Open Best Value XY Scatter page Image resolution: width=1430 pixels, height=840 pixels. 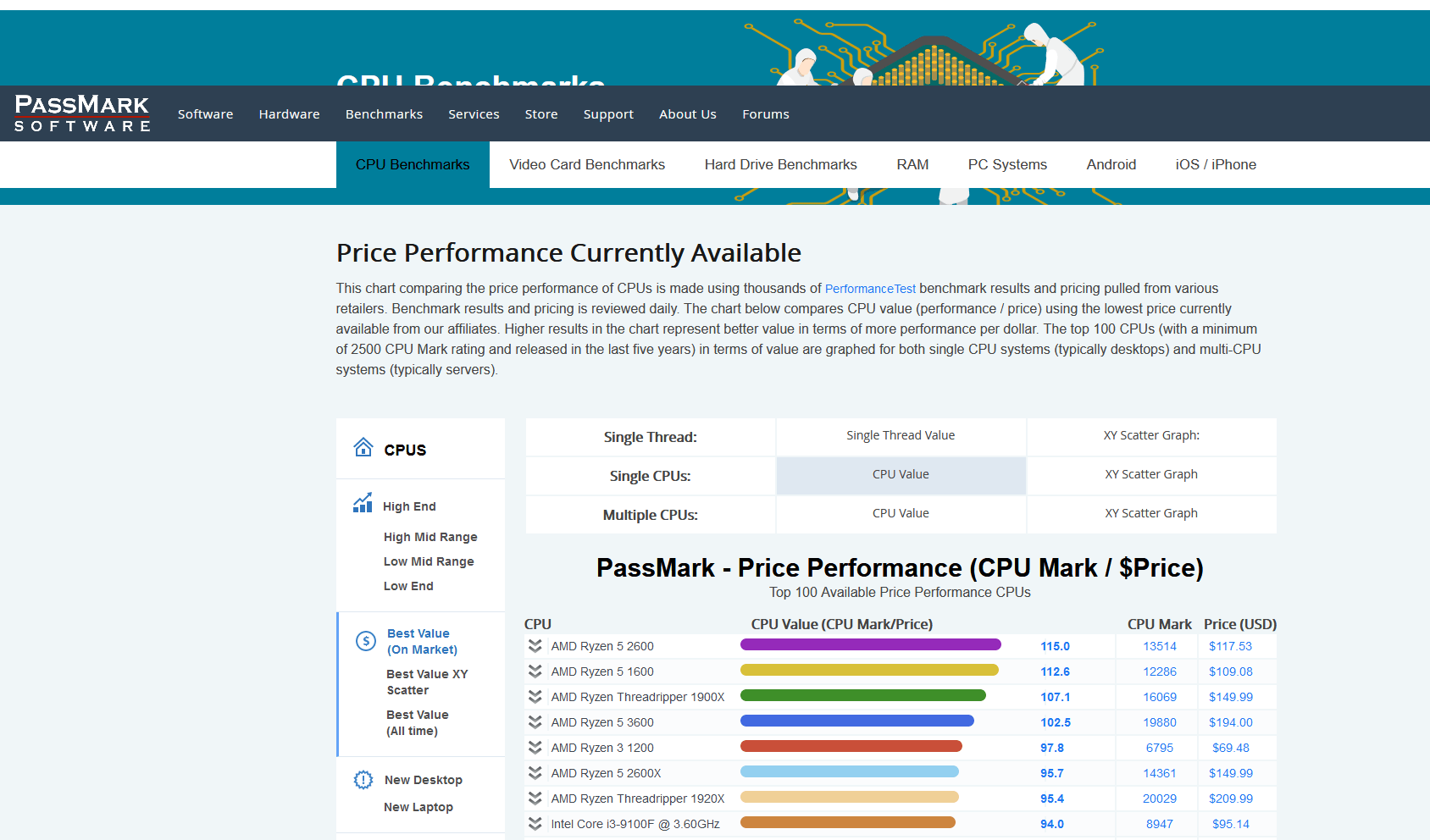427,682
